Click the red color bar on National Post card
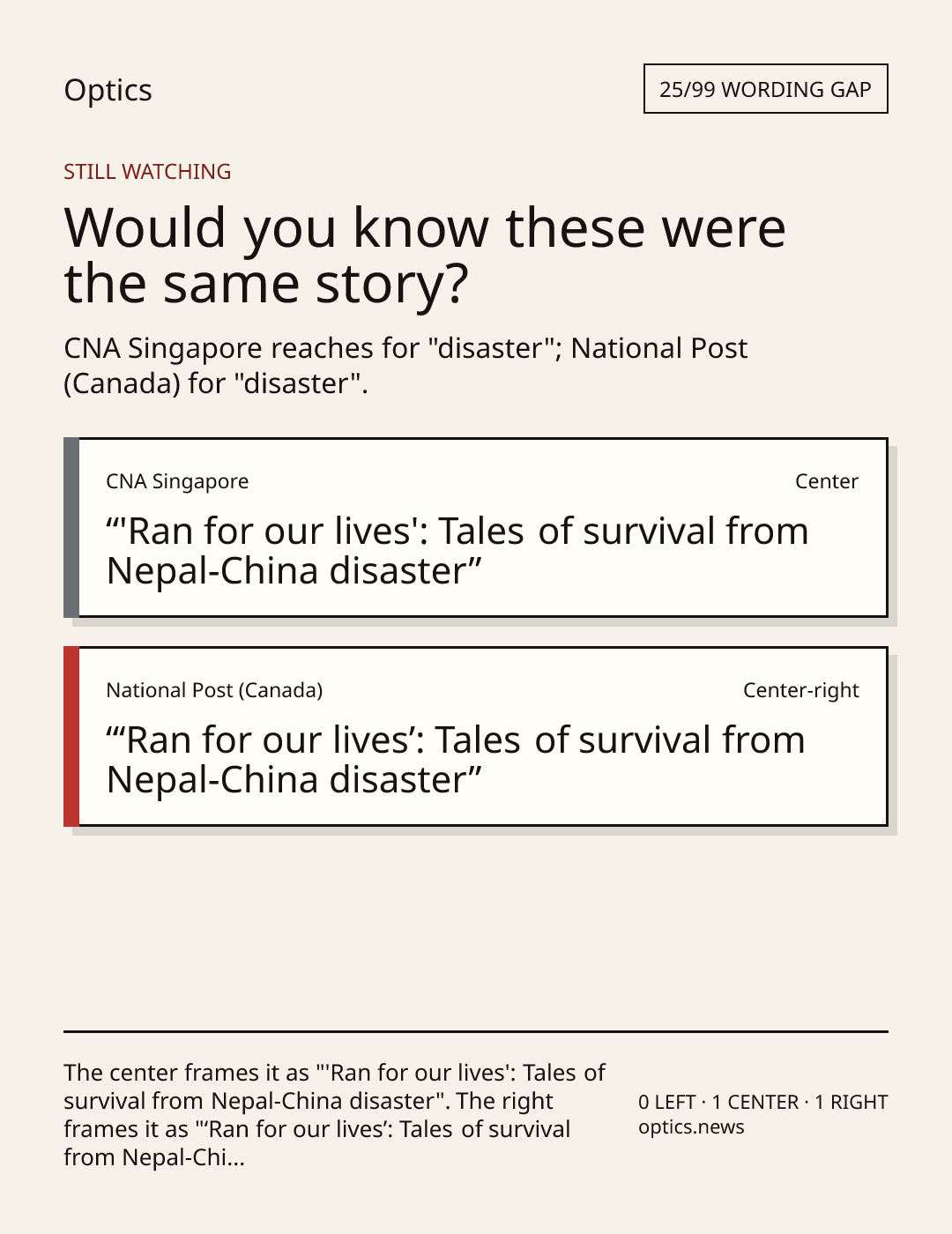Image resolution: width=952 pixels, height=1234 pixels. tap(71, 737)
